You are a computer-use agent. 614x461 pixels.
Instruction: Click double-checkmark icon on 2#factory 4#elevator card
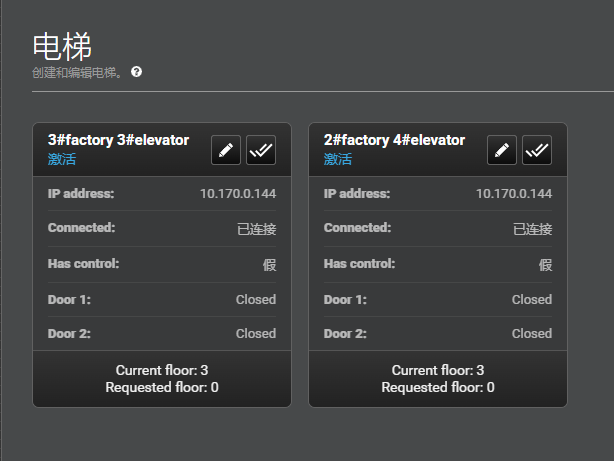(537, 150)
